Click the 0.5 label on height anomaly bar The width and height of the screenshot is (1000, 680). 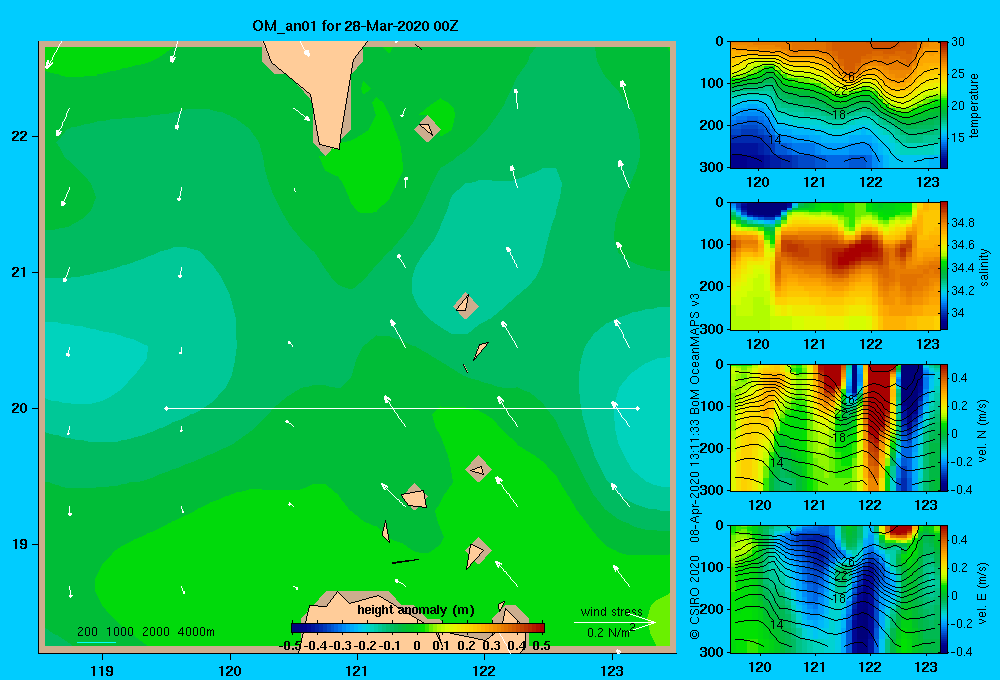541,646
